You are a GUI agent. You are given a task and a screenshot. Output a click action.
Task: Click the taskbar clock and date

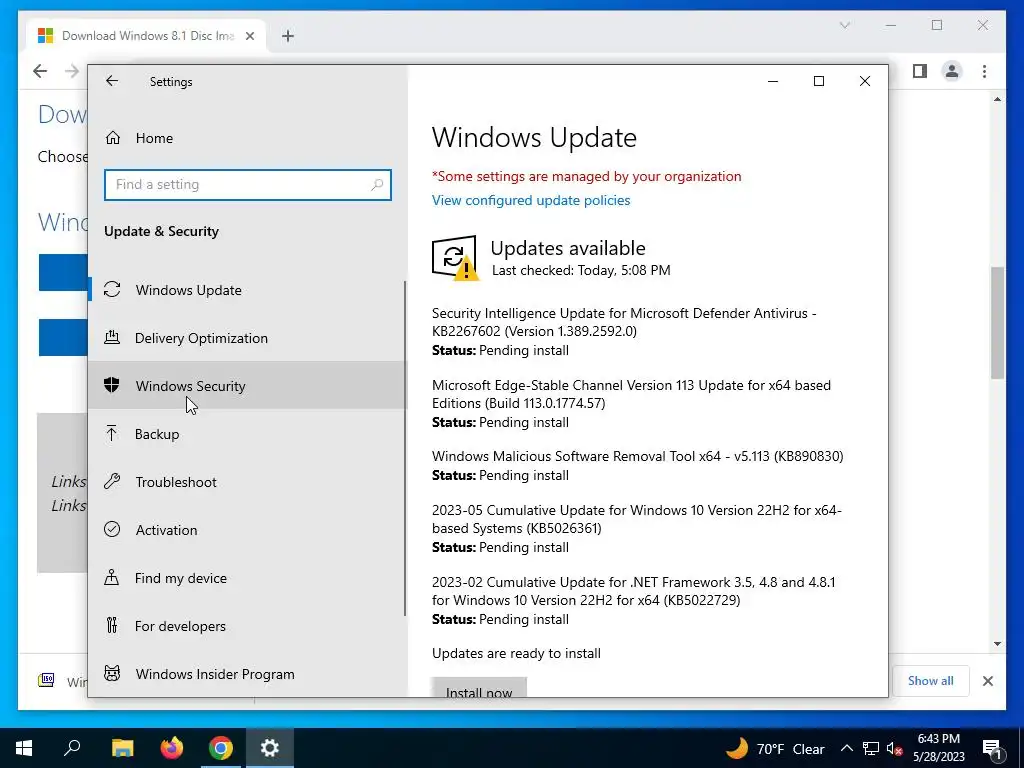(x=938, y=748)
